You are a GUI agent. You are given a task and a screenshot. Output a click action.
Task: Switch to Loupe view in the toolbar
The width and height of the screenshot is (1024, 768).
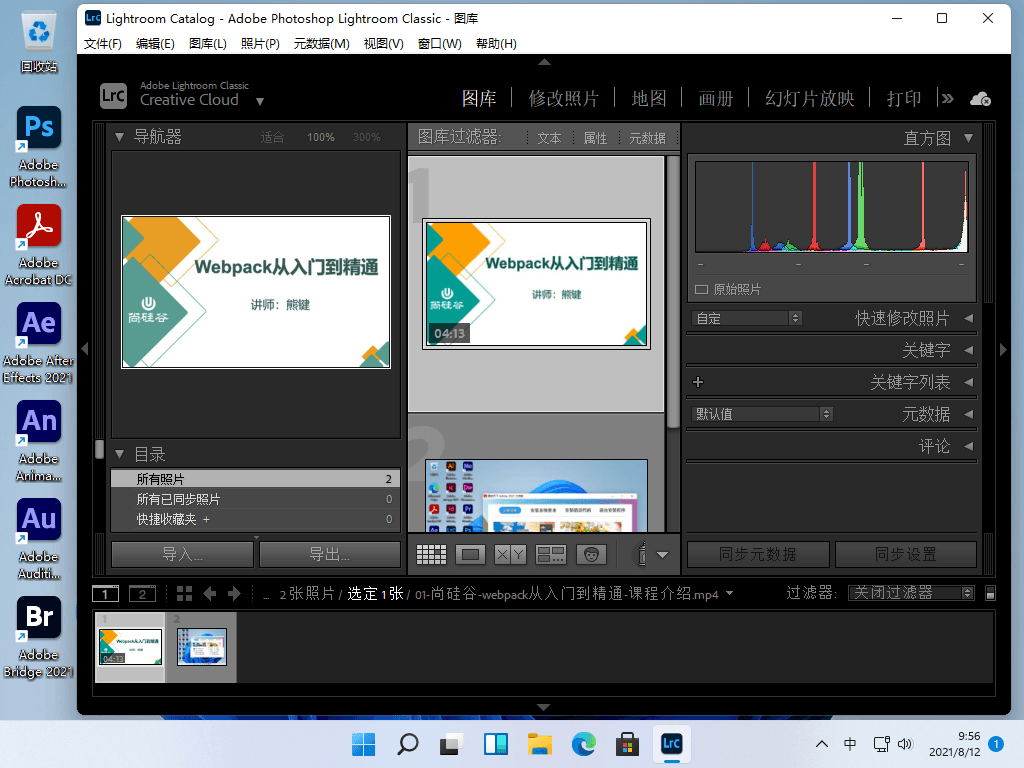[x=470, y=554]
